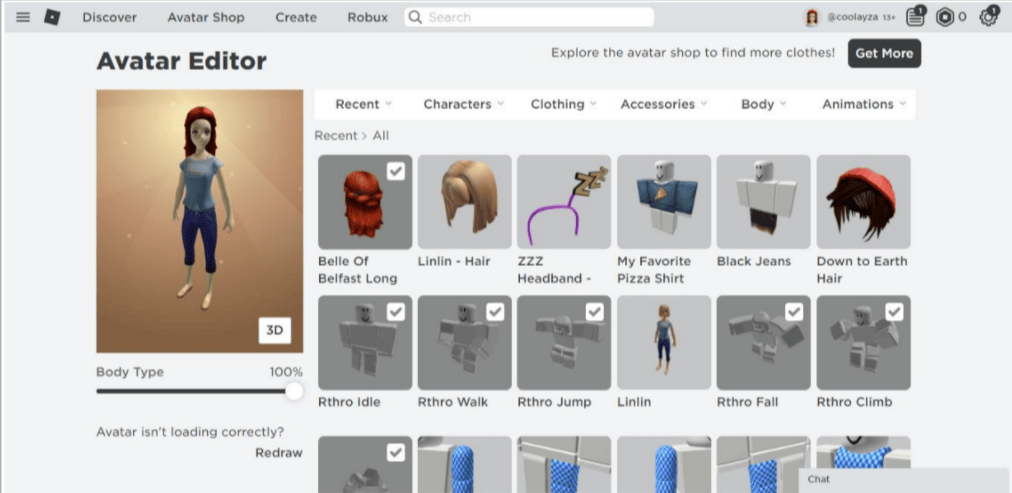Toggle the Rthro Idle animation checkbox
This screenshot has height=493, width=1012.
[x=396, y=312]
